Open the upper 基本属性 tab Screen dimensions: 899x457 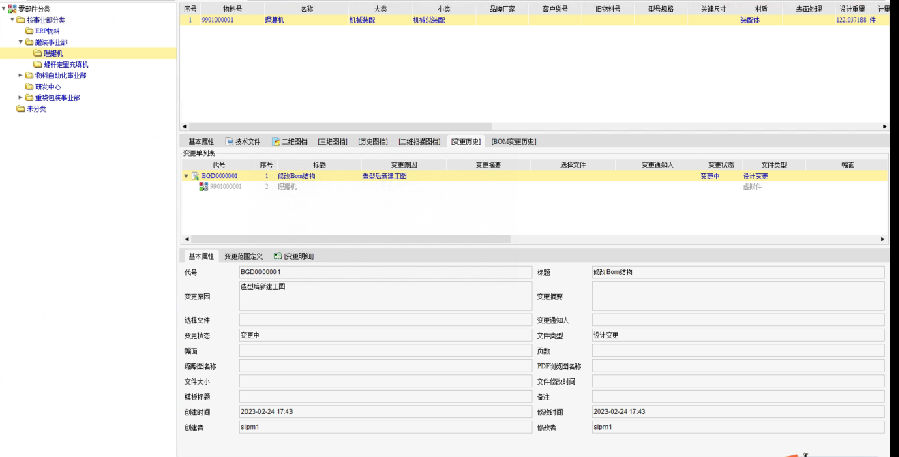201,141
